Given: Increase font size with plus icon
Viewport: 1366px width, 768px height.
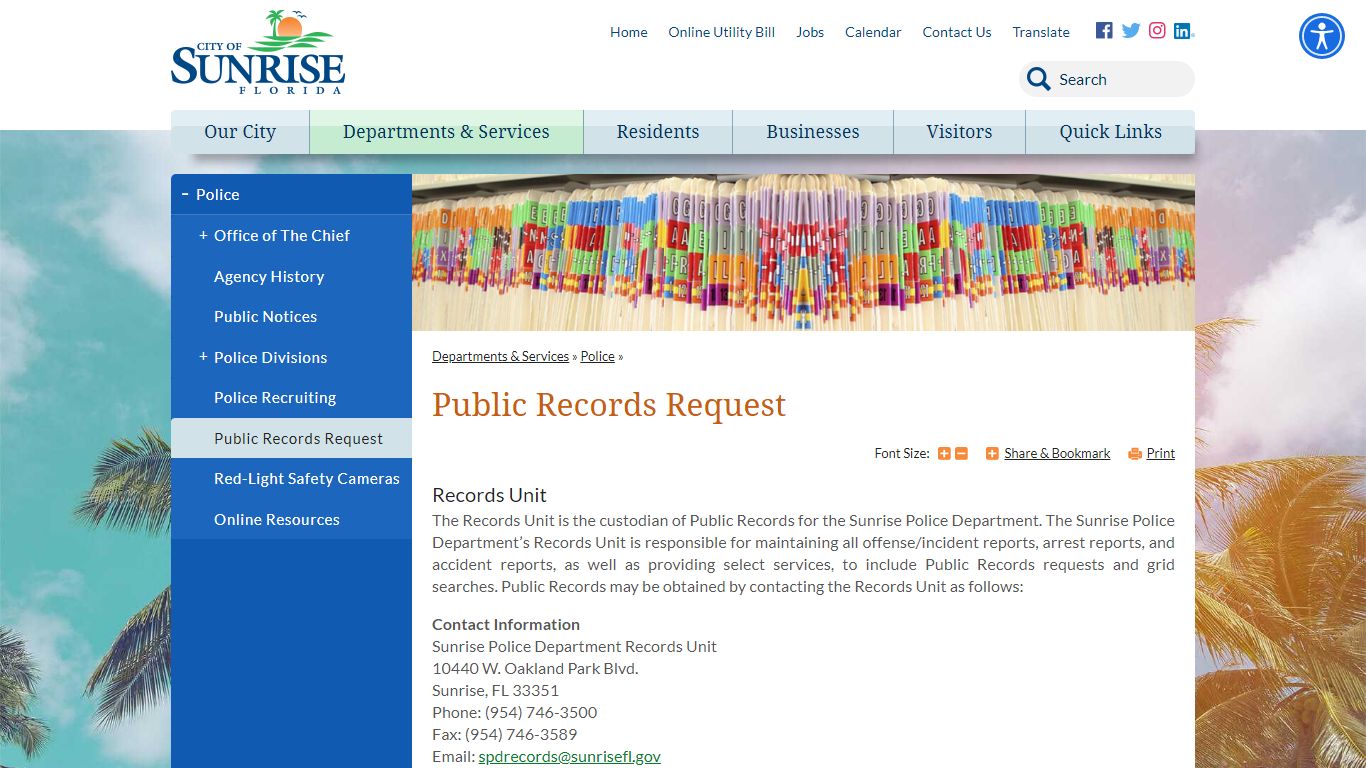Looking at the screenshot, I should coord(944,454).
